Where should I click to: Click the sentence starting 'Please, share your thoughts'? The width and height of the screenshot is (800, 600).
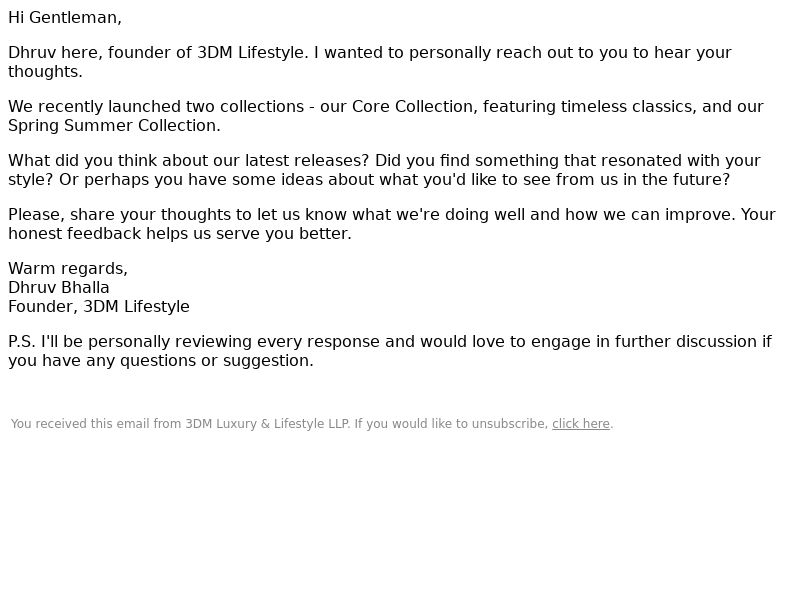click(x=372, y=215)
